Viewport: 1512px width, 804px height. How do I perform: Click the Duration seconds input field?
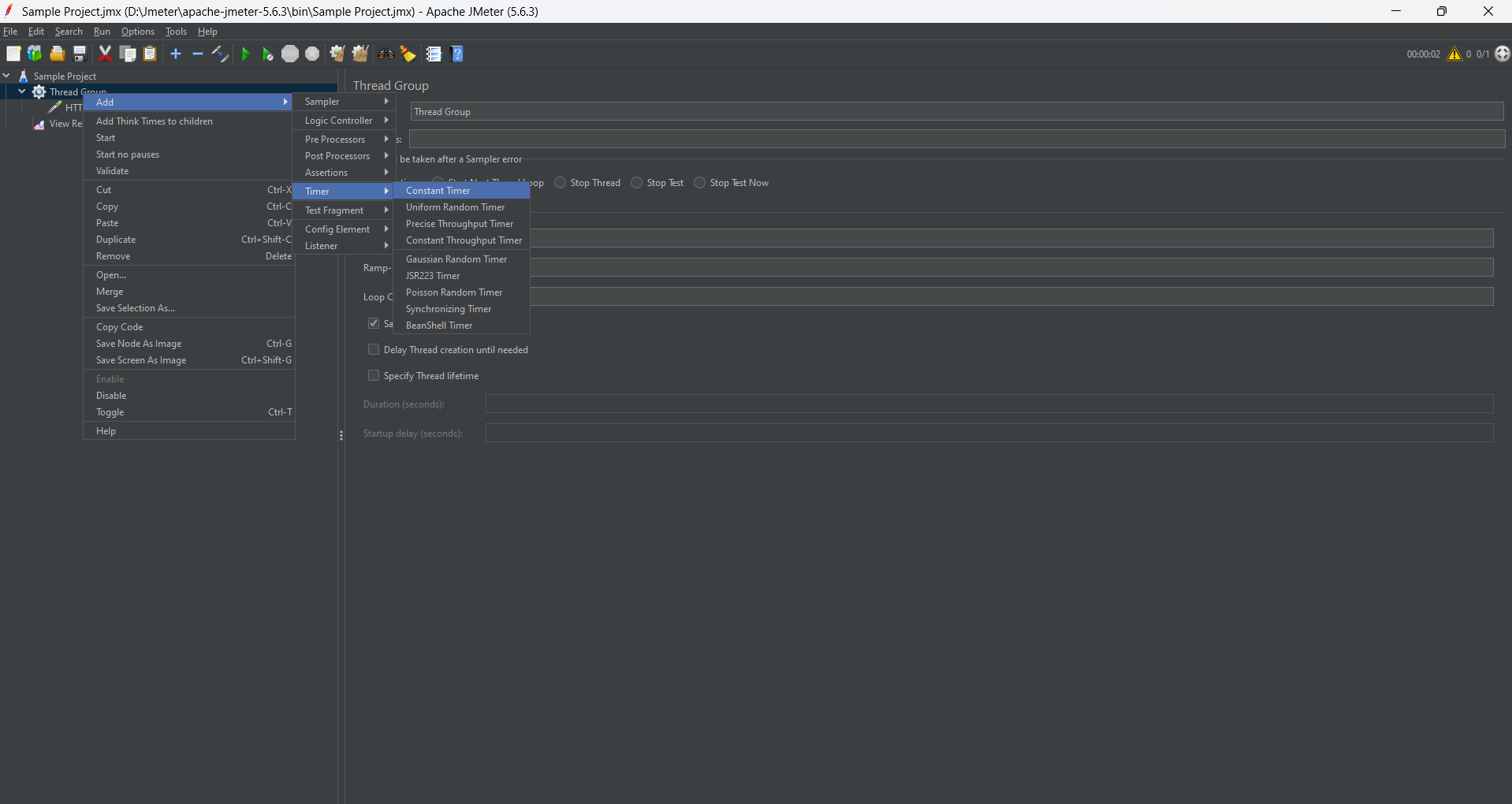[x=788, y=404]
